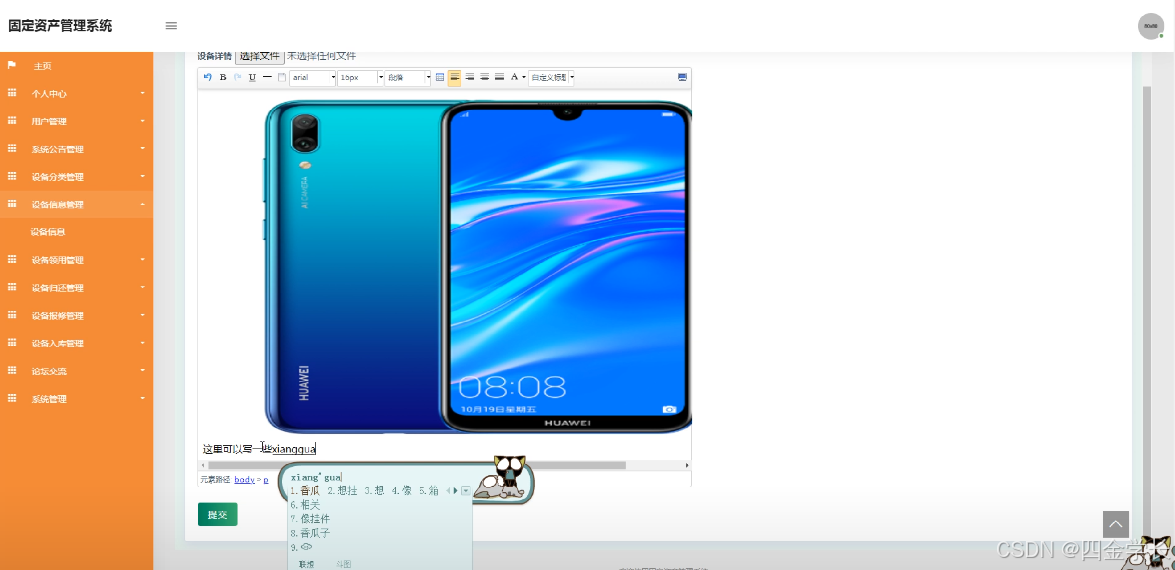Image resolution: width=1175 pixels, height=570 pixels.
Task: Click the font color A icon
Action: 515,77
